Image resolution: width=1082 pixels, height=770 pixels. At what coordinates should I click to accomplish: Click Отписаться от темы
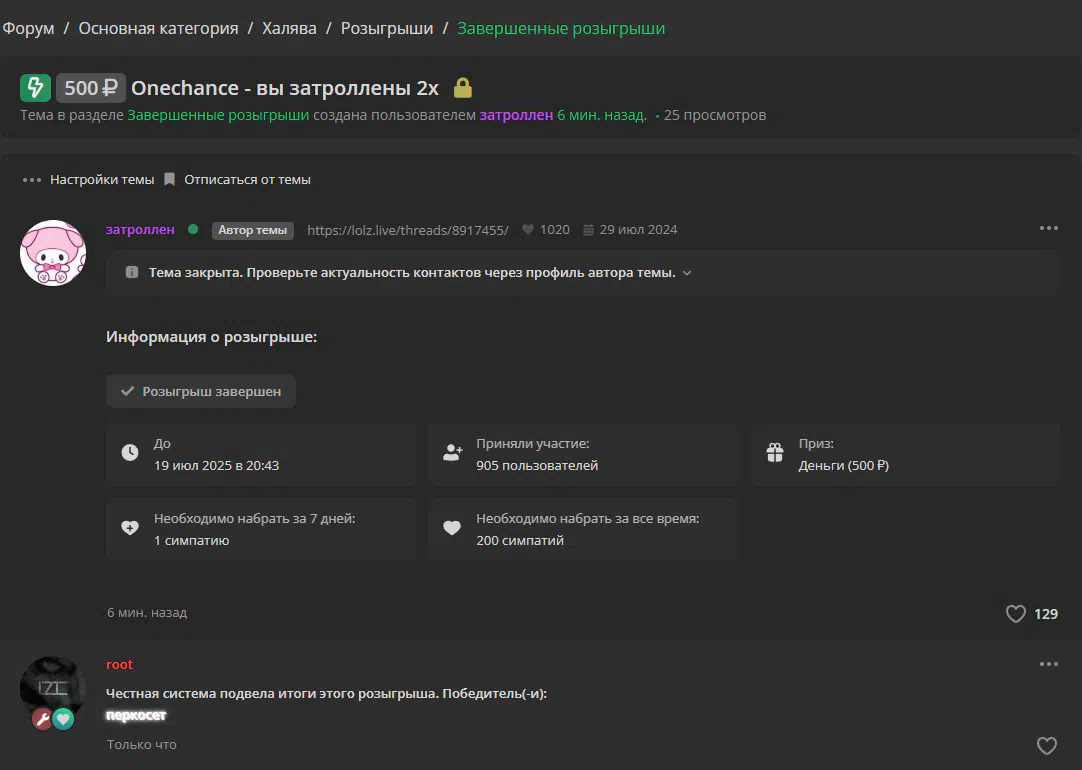[247, 179]
